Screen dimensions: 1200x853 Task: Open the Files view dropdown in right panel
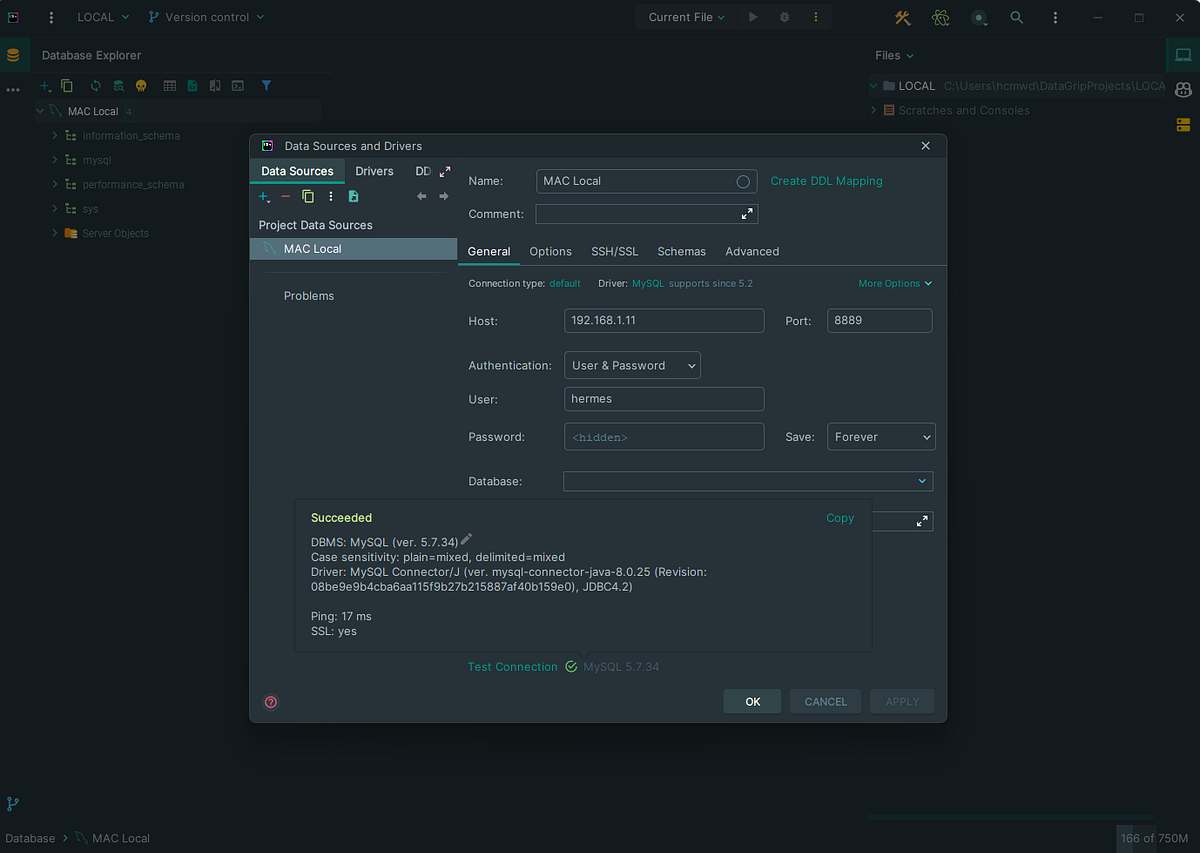(x=894, y=56)
